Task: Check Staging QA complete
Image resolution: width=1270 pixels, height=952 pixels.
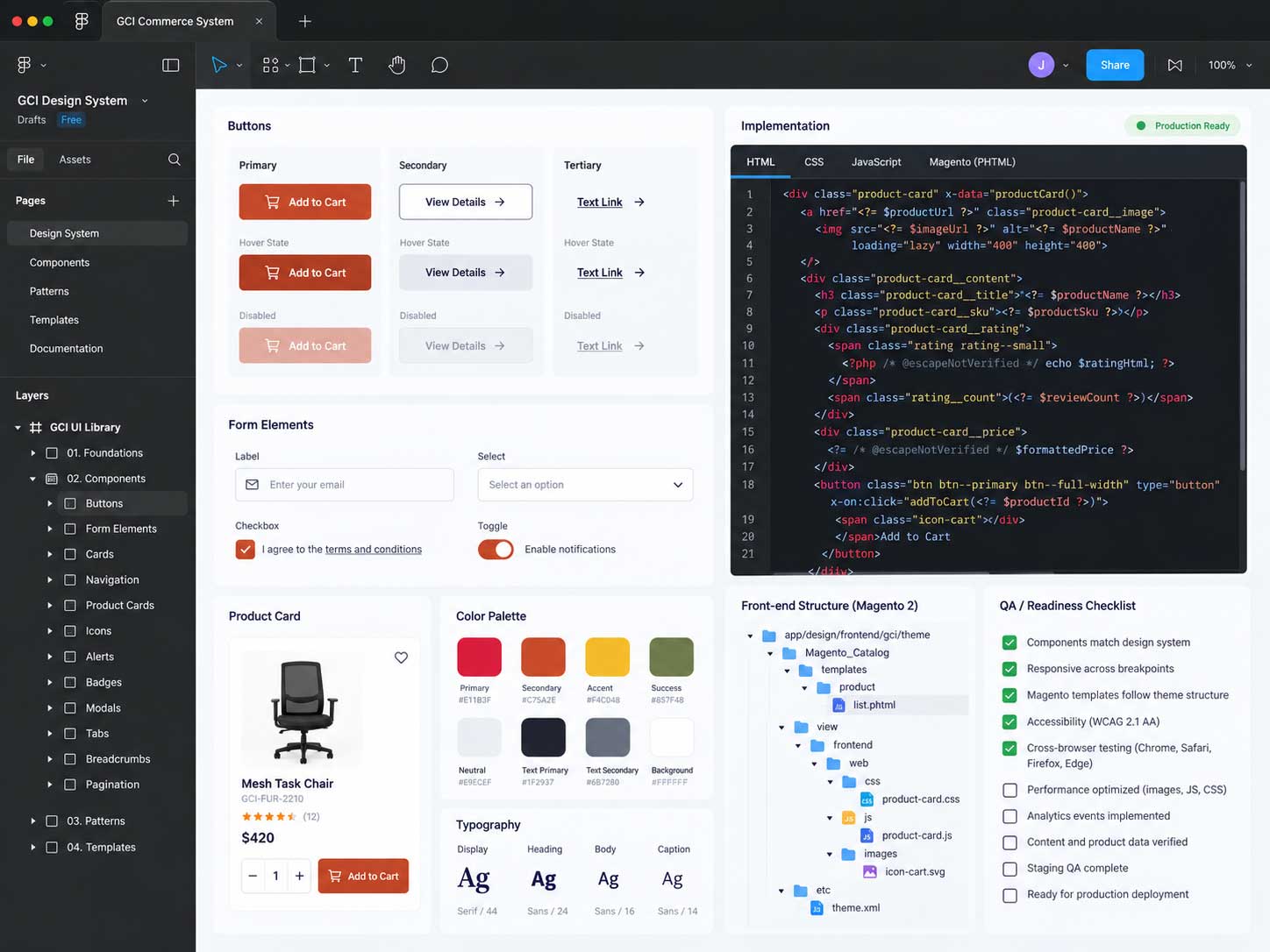Action: pos(1010,869)
